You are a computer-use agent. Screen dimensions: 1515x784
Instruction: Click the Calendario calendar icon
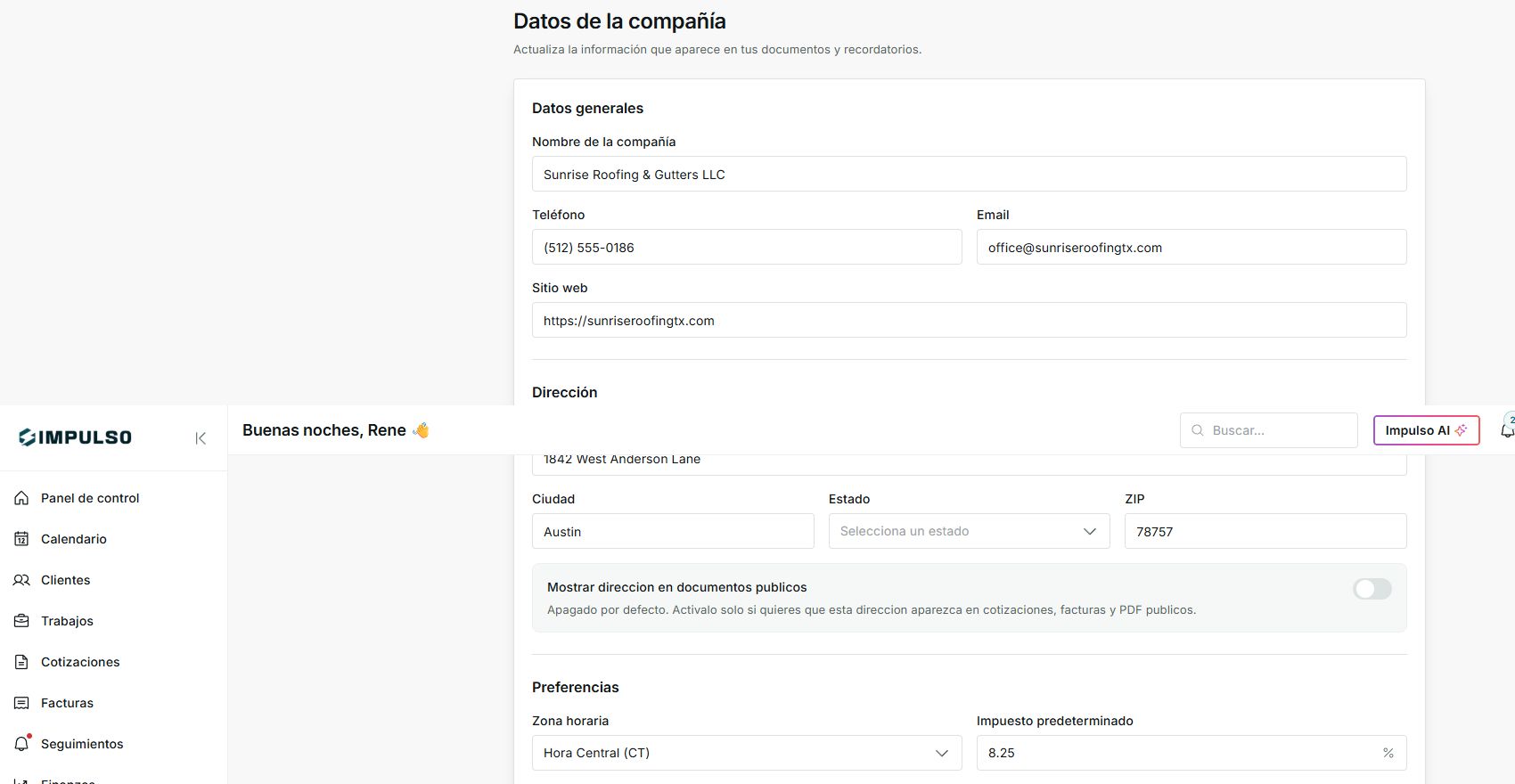pos(21,539)
